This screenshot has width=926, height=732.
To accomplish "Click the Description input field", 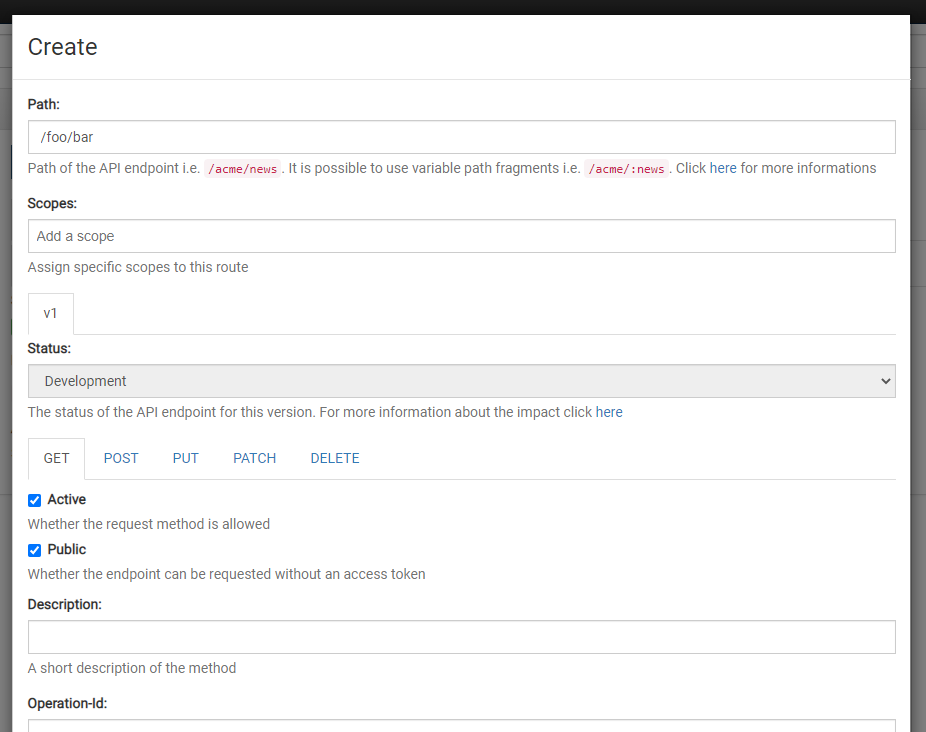I will pos(461,637).
